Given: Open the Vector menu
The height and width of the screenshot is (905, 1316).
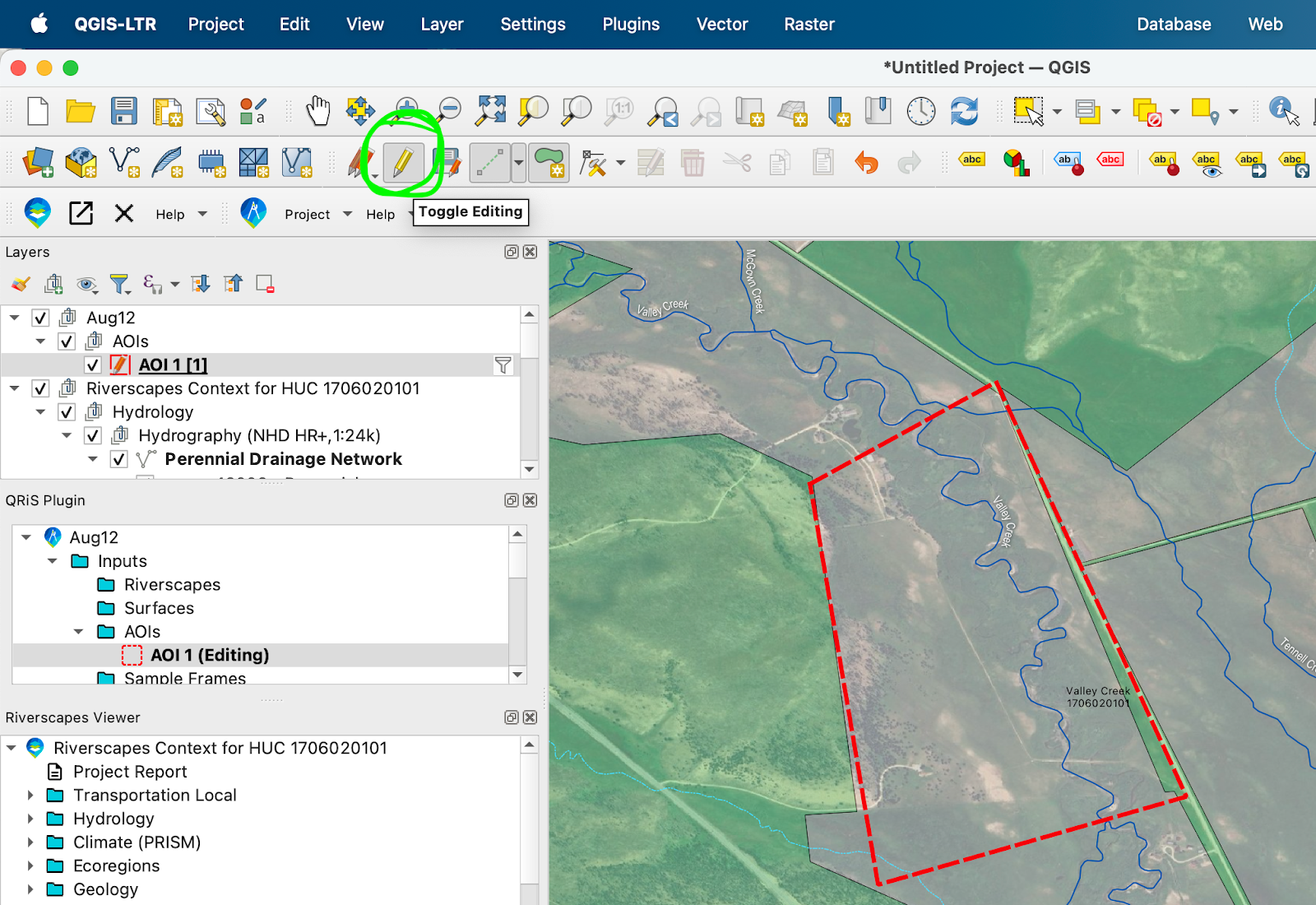Looking at the screenshot, I should [x=722, y=25].
